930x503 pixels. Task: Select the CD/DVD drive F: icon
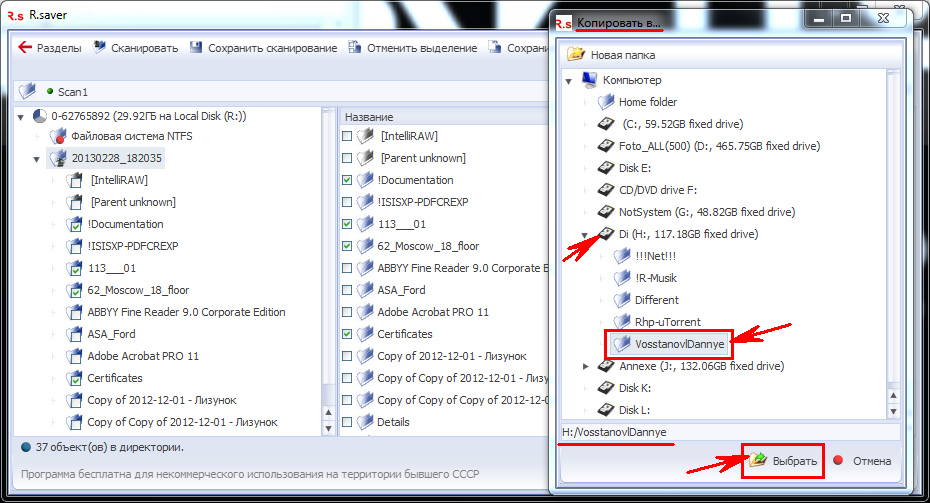[606, 190]
